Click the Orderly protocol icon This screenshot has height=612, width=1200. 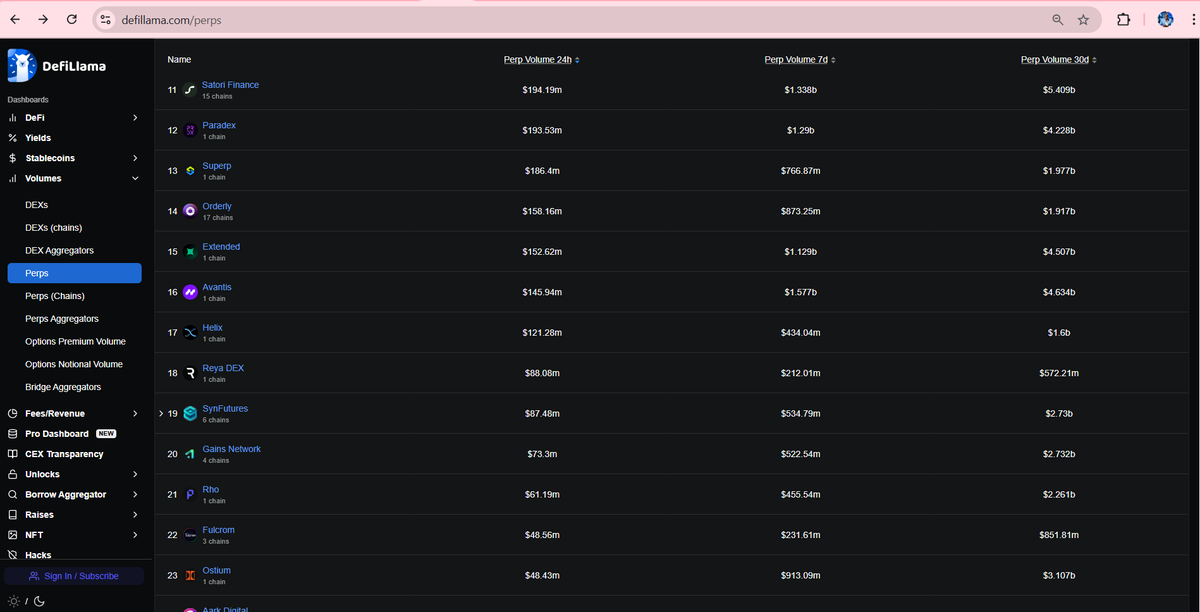pos(190,212)
